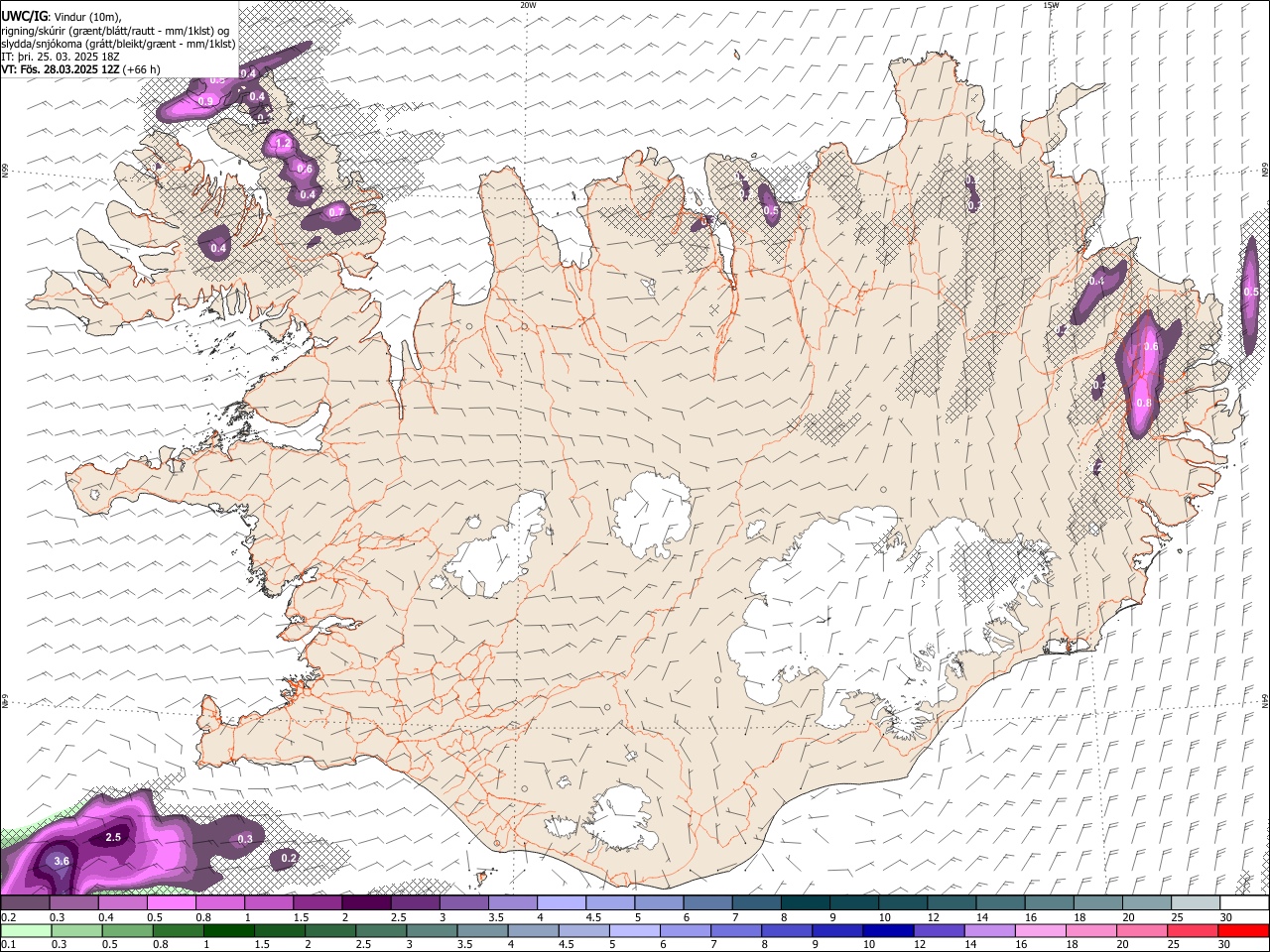This screenshot has height=952, width=1270.
Task: Click the '0.8' precipitation label in East Iceland
Action: [x=1143, y=403]
